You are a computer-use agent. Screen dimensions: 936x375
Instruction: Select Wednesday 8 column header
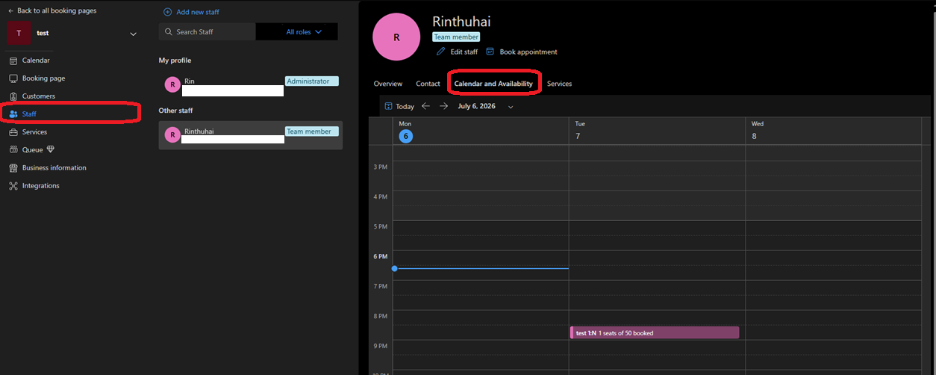(x=833, y=131)
